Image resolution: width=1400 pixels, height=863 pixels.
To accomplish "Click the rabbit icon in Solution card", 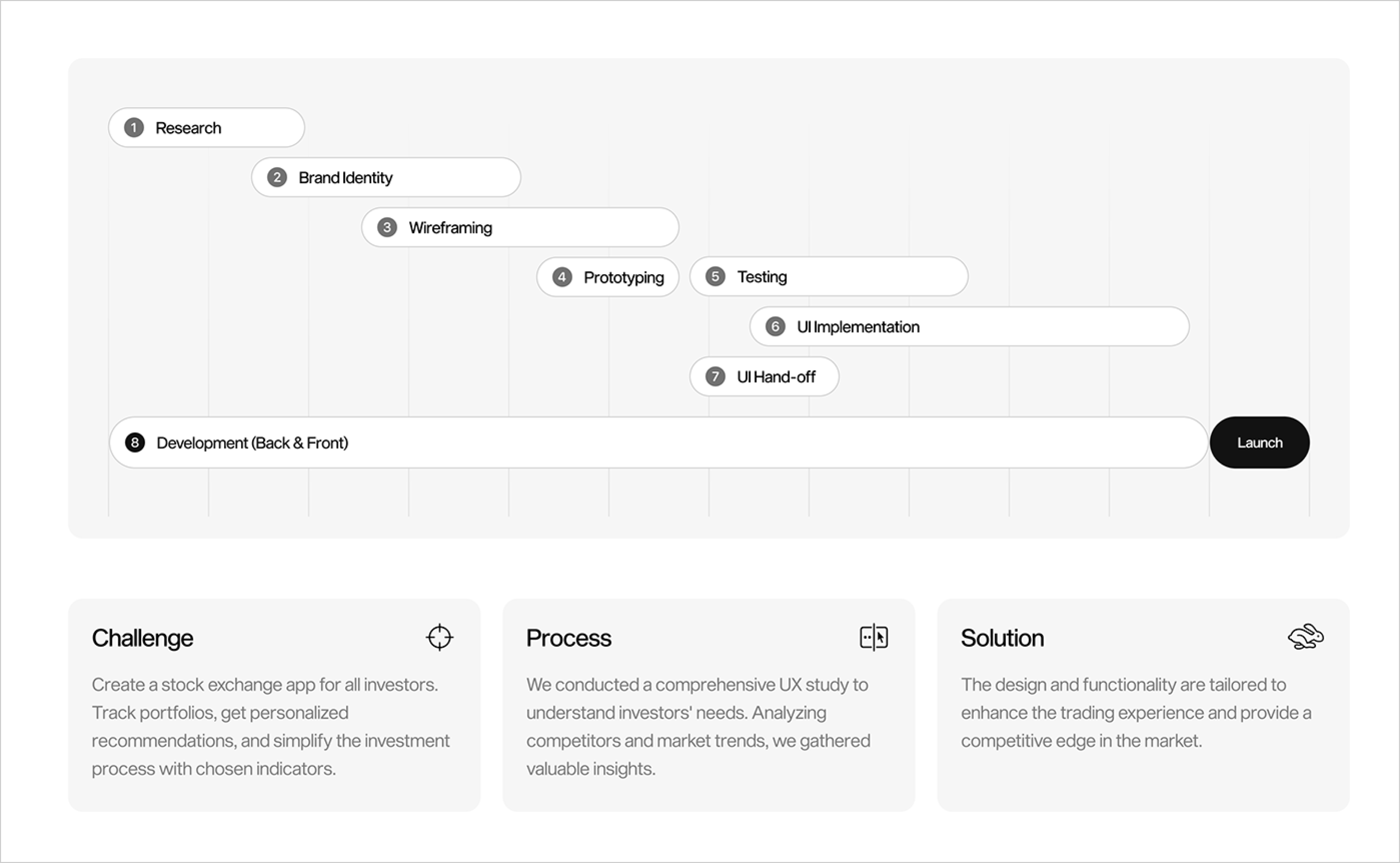I will coord(1305,637).
